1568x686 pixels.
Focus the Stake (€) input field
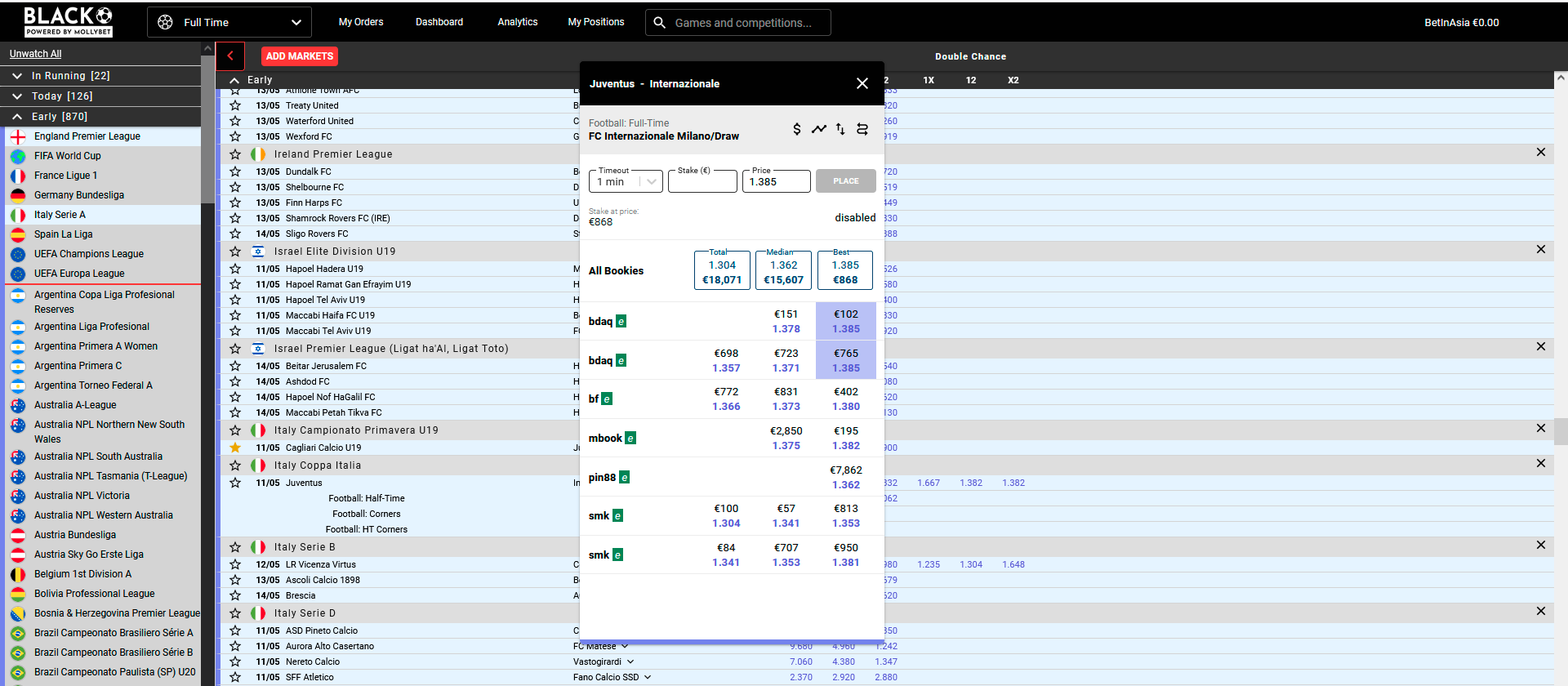(x=702, y=181)
